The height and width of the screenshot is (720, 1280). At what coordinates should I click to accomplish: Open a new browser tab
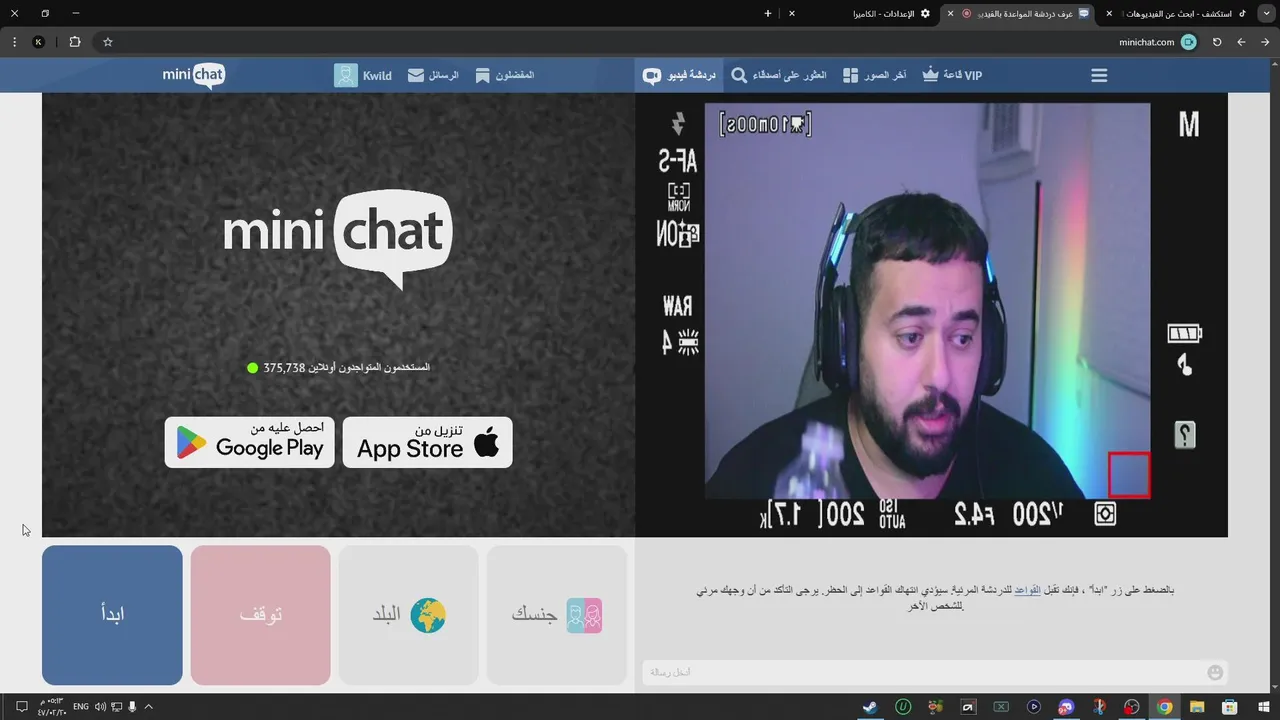pyautogui.click(x=768, y=14)
